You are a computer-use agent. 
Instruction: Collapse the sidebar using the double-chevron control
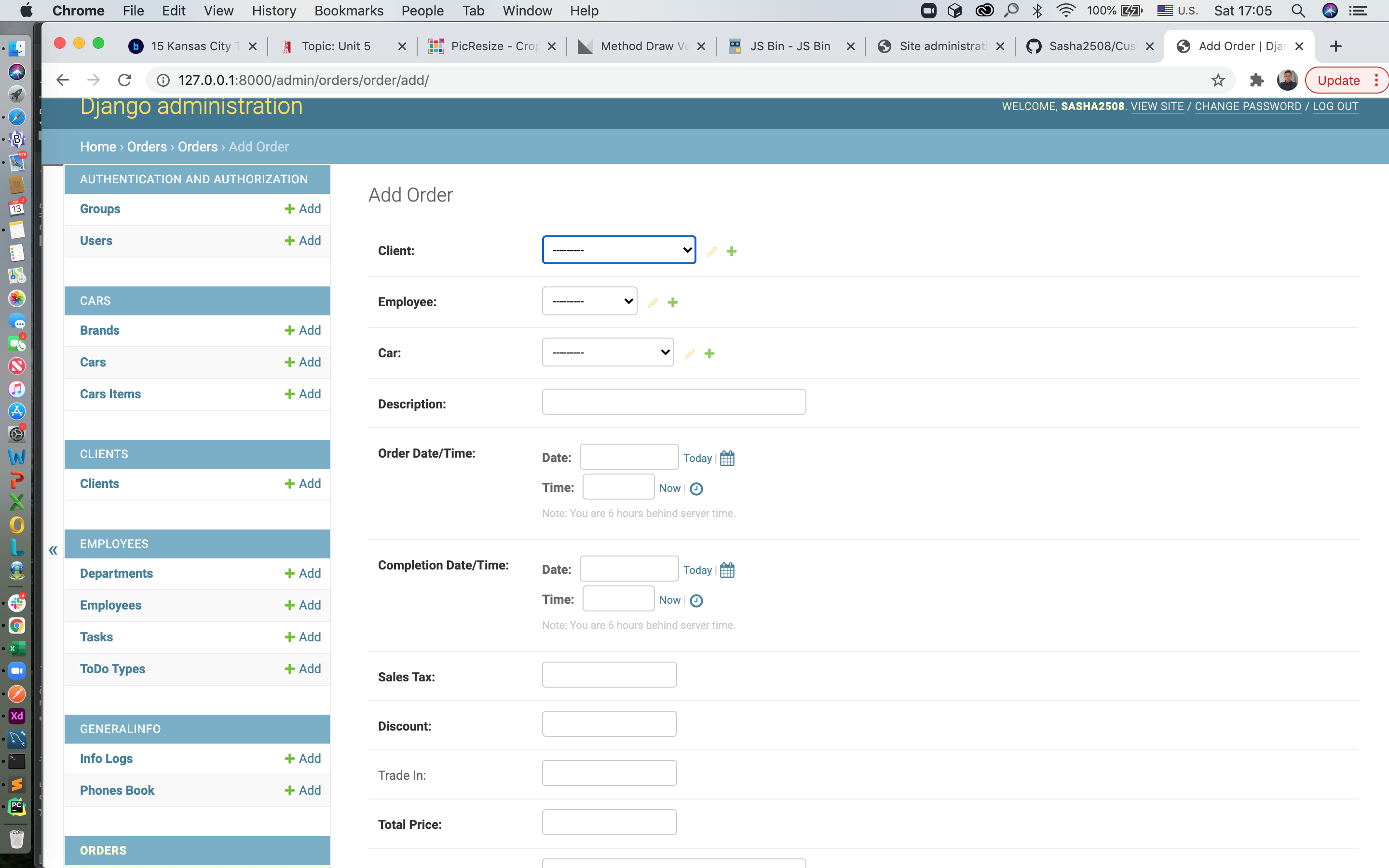click(x=53, y=550)
